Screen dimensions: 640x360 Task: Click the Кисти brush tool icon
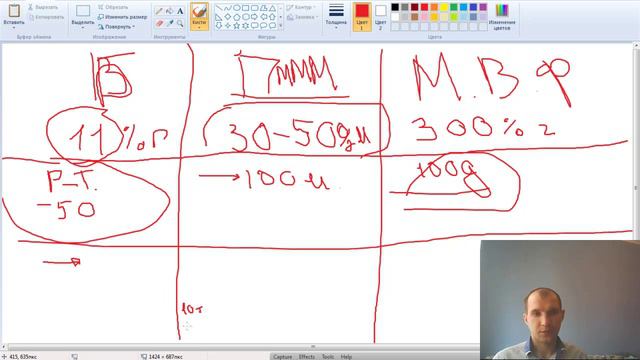tap(199, 11)
